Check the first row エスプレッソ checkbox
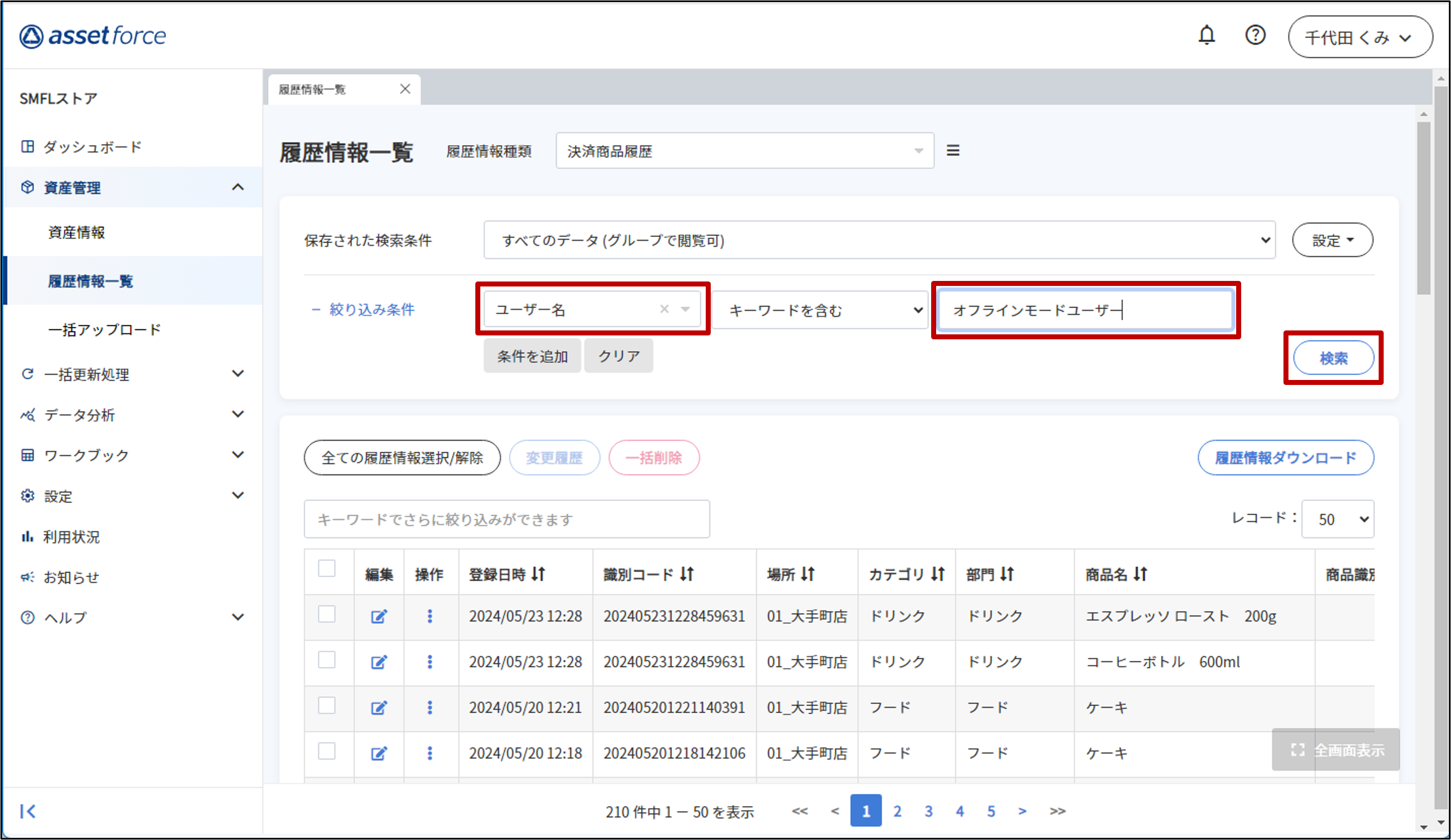Image resolution: width=1451 pixels, height=840 pixels. [327, 615]
